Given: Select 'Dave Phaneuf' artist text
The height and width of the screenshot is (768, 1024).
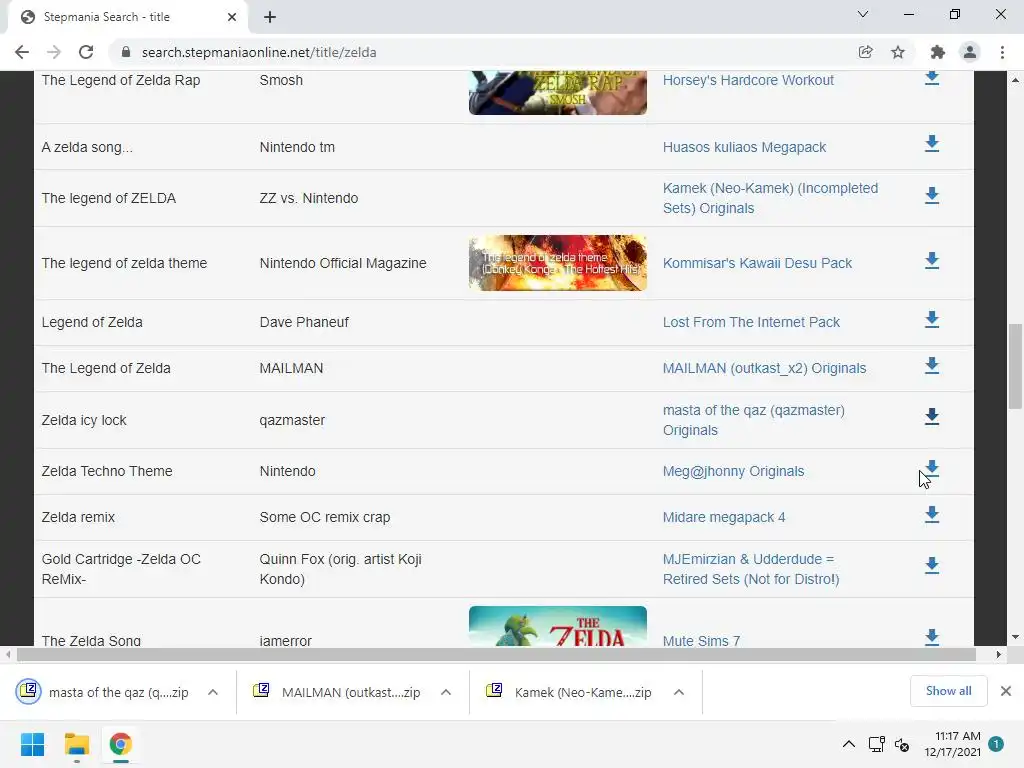Looking at the screenshot, I should click(x=304, y=322).
